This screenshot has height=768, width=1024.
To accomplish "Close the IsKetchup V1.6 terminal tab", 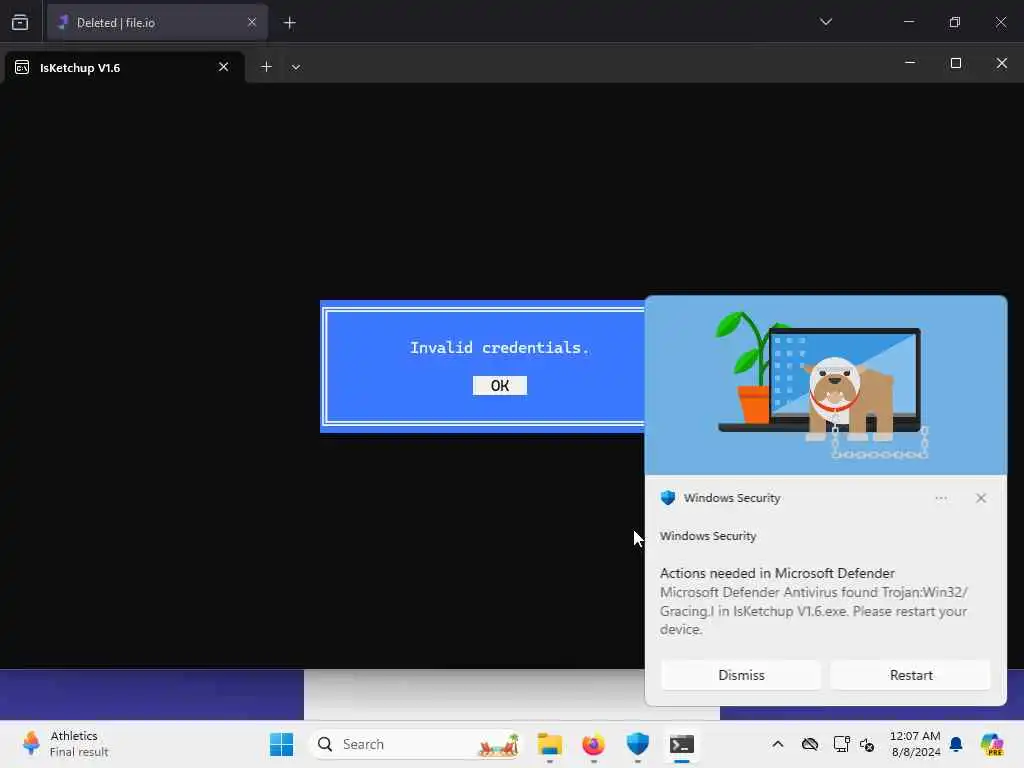I will pos(223,67).
